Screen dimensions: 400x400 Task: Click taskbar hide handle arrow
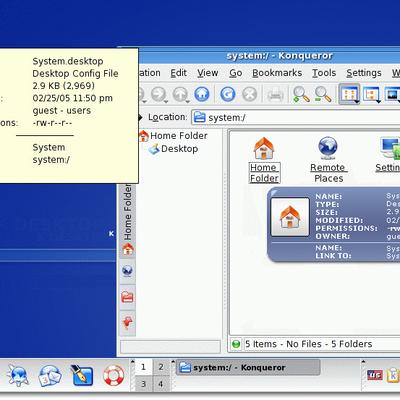point(173,361)
